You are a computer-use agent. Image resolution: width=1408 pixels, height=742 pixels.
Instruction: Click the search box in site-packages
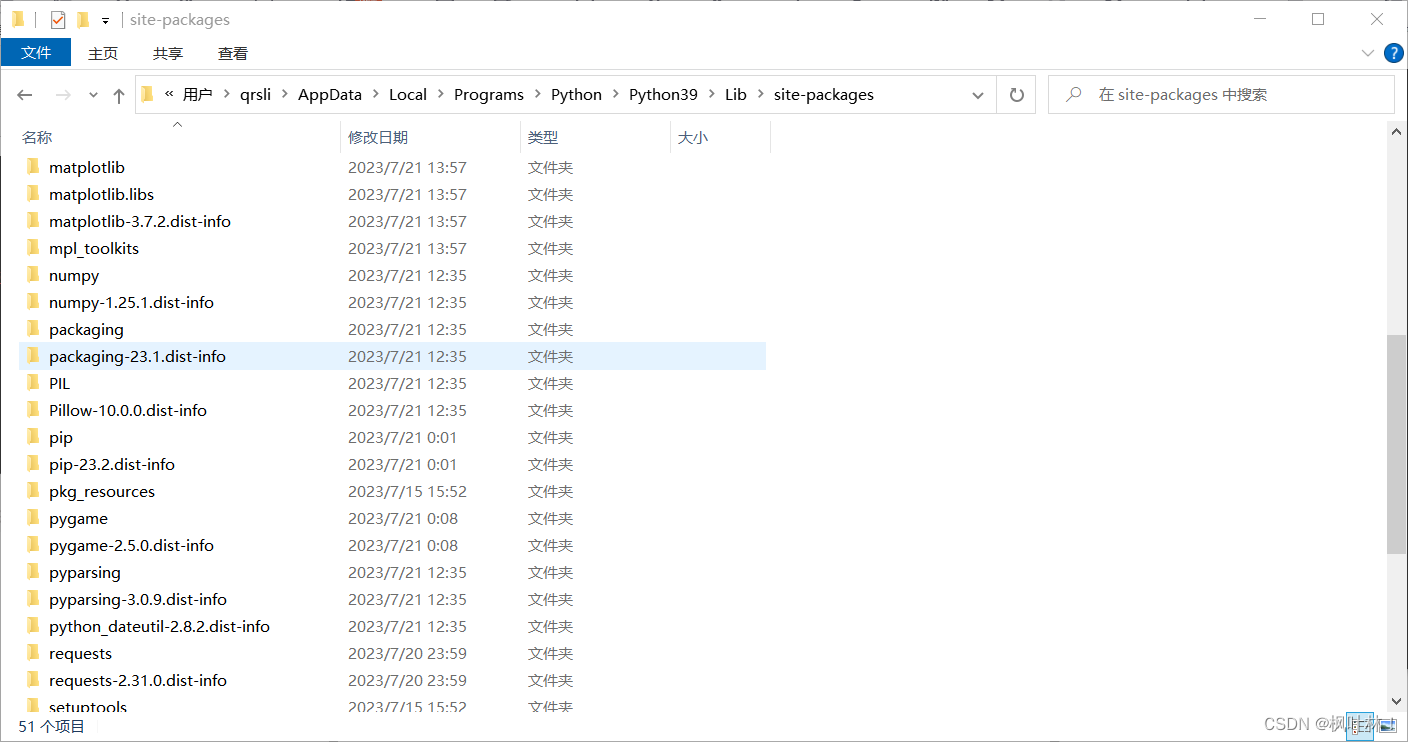point(1221,95)
